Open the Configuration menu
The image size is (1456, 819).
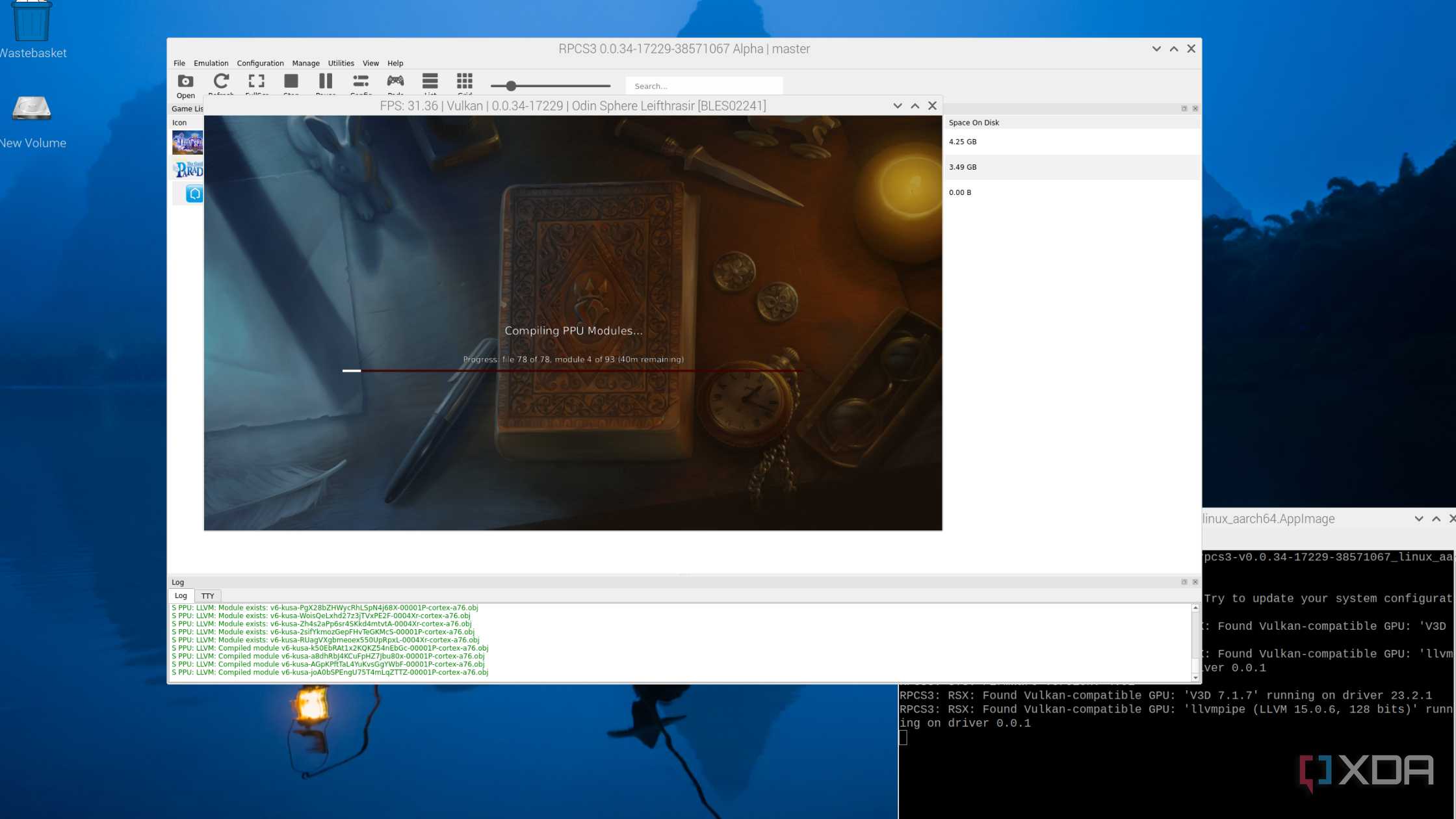click(x=260, y=63)
